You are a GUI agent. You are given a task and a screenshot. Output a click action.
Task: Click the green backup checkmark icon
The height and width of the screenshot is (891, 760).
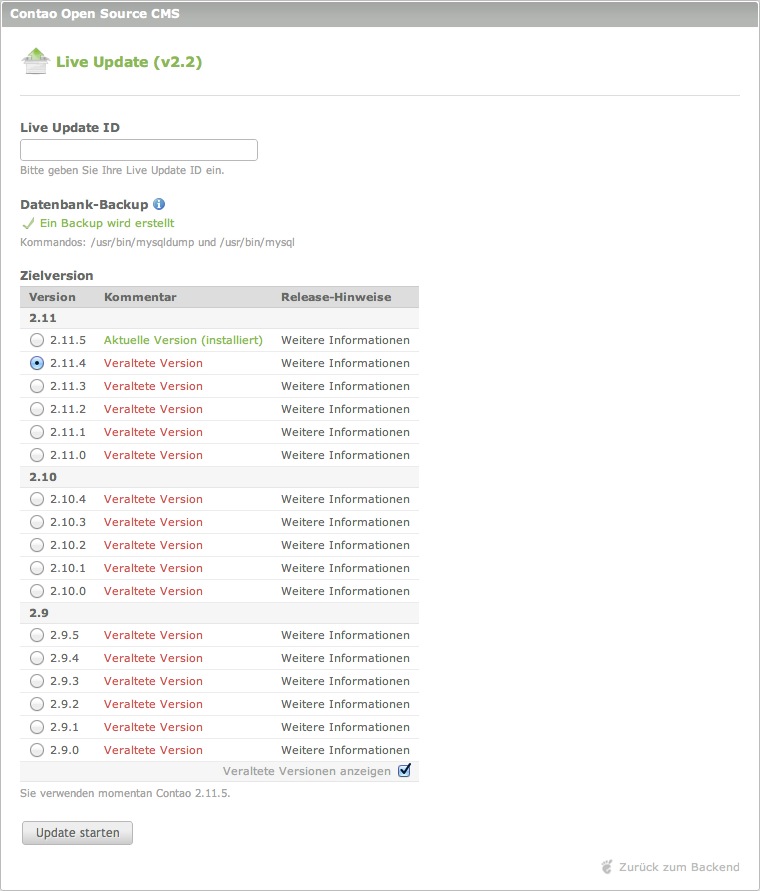pos(28,223)
